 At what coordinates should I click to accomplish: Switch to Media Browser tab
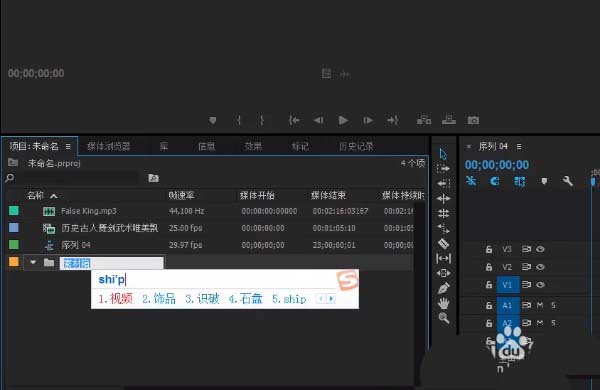tap(109, 147)
